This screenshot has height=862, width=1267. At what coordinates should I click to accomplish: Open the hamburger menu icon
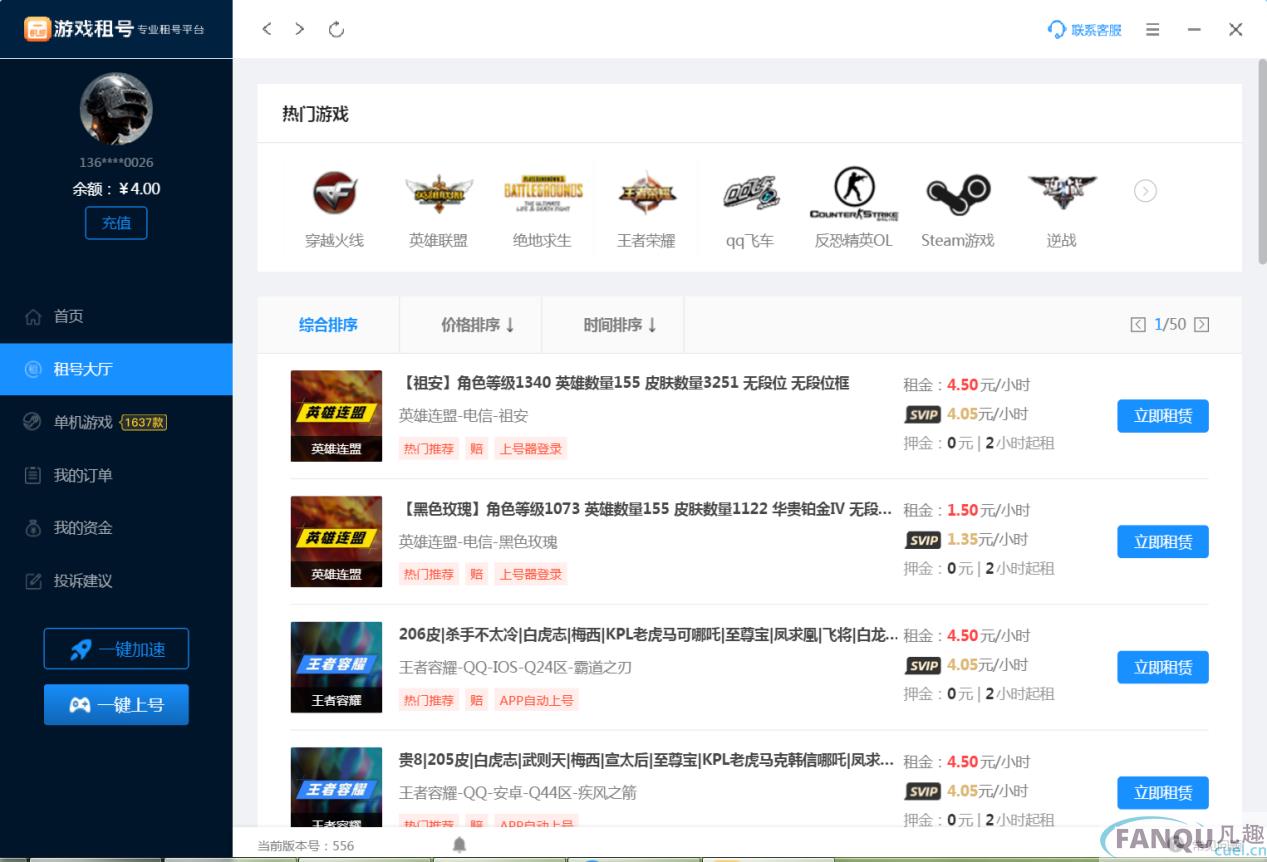(x=1153, y=30)
